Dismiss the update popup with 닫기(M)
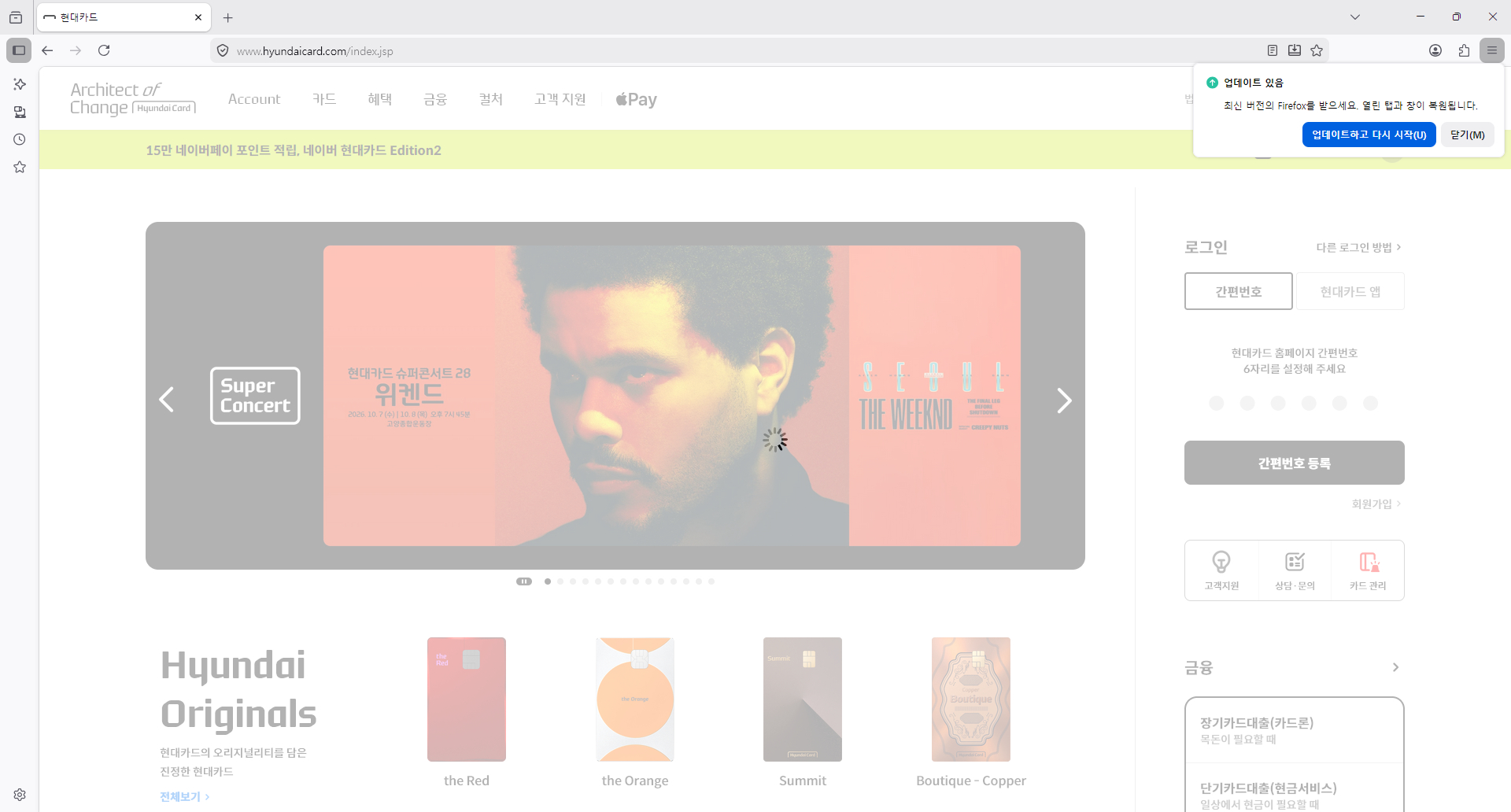 (1468, 135)
